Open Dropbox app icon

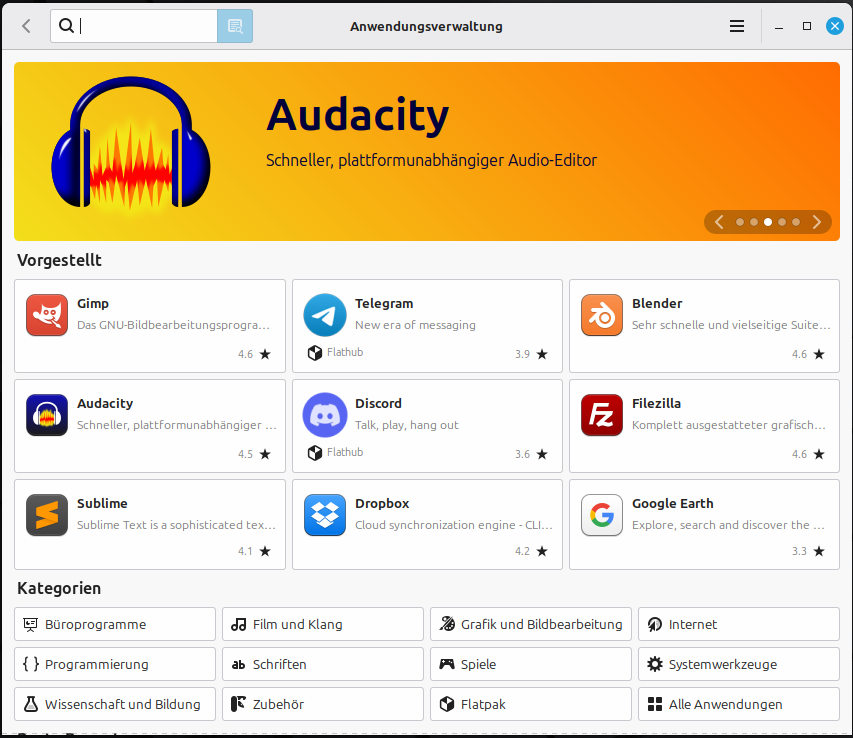(325, 515)
